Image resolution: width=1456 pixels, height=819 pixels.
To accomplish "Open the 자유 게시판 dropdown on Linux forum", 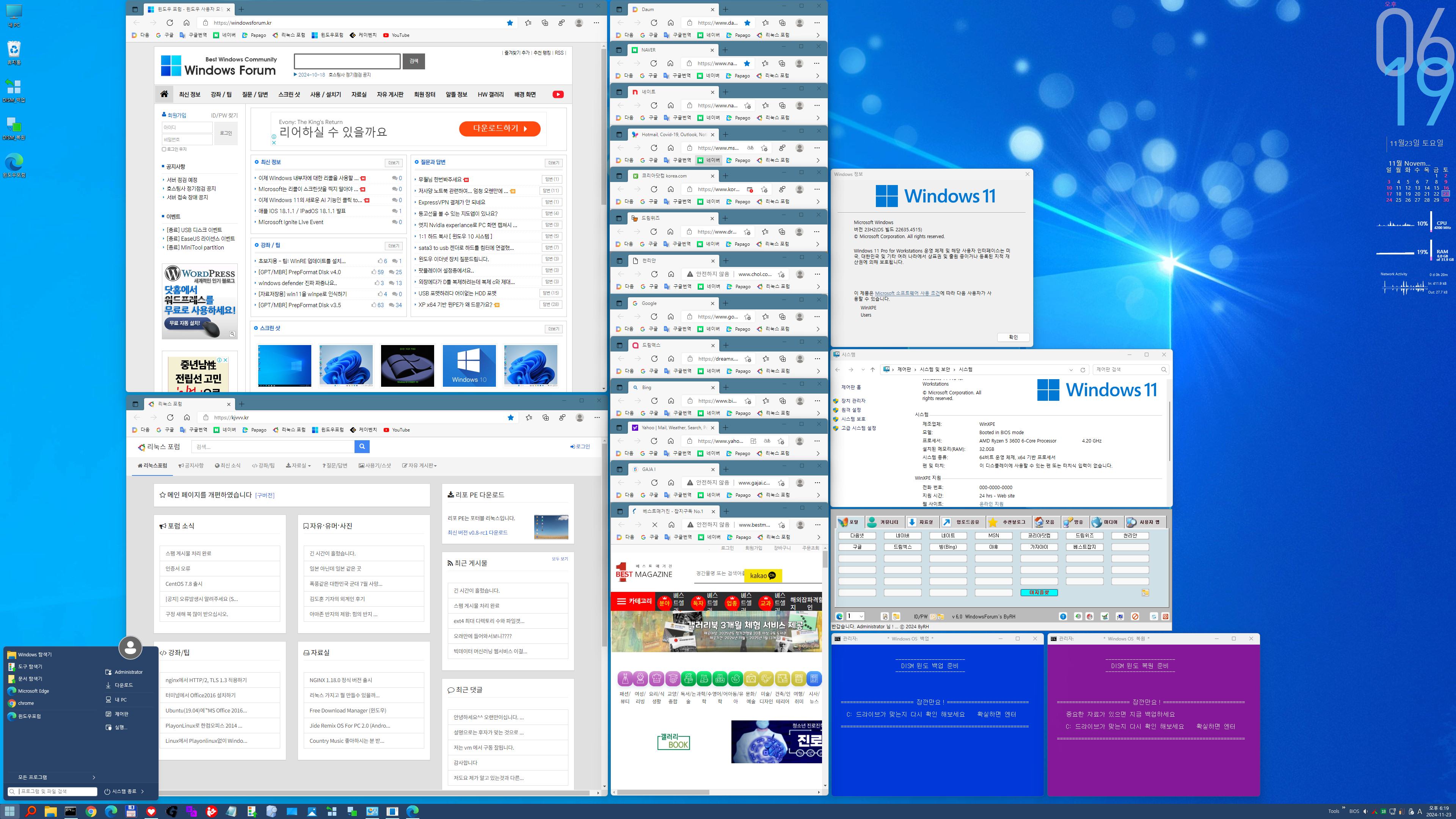I will (x=419, y=466).
